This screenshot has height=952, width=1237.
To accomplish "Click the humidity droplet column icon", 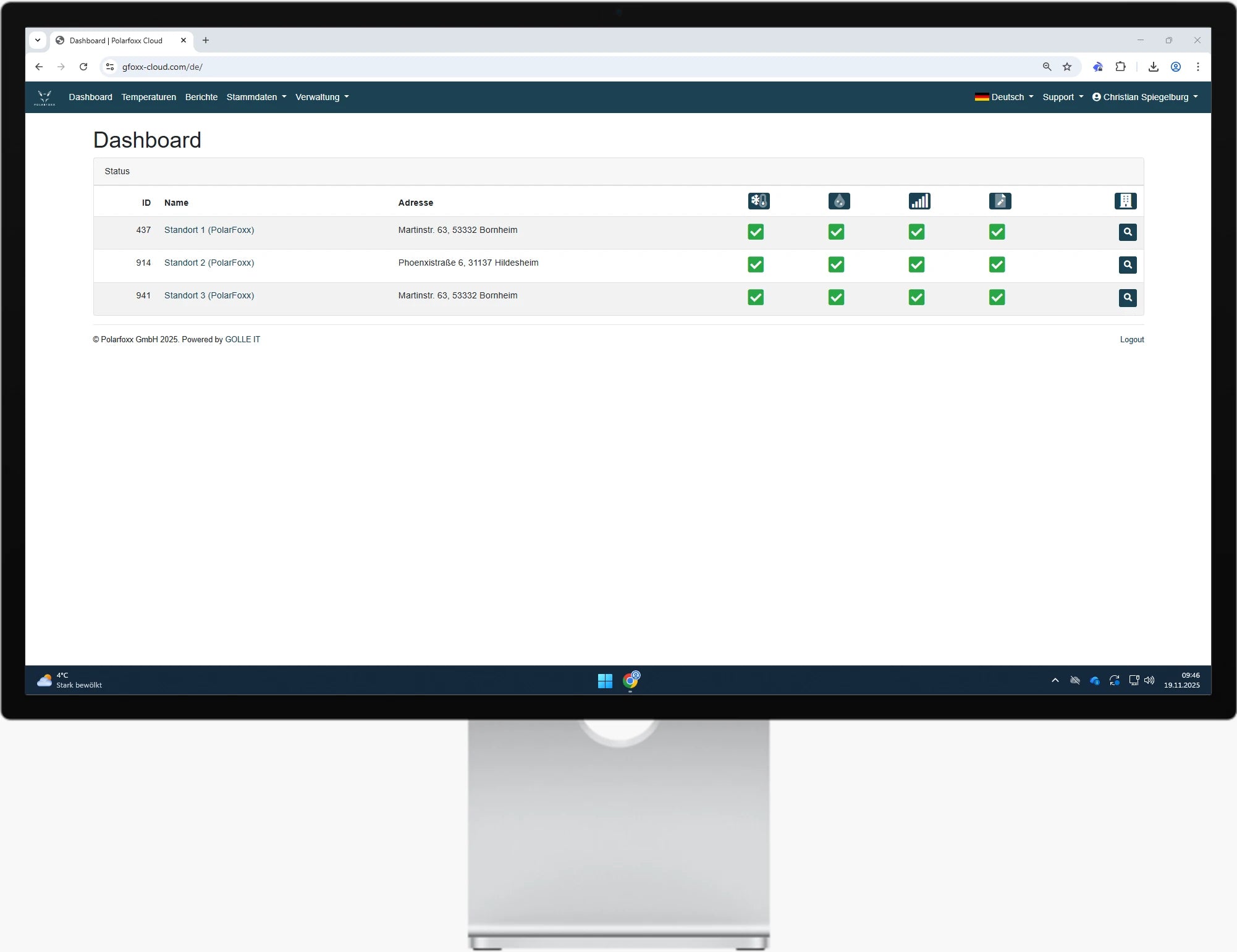I will click(x=838, y=201).
